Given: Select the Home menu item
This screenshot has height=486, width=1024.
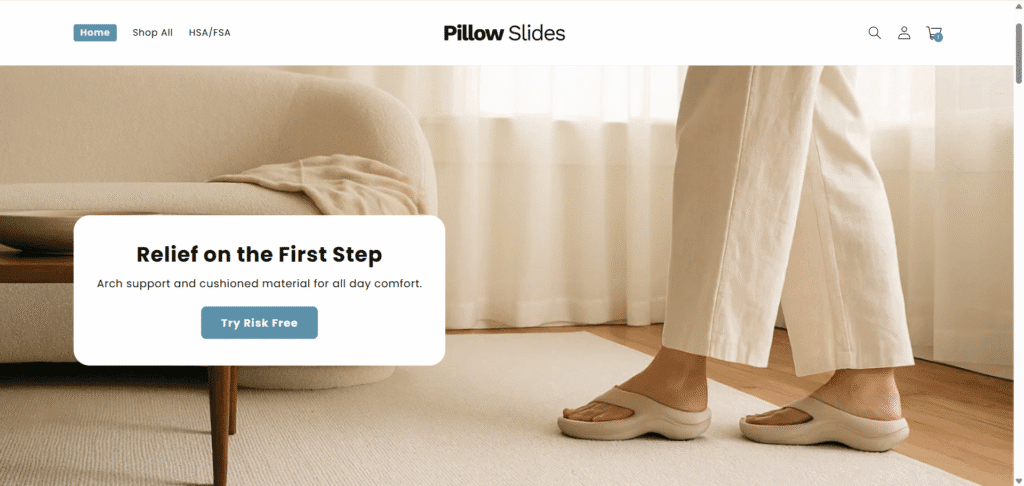Looking at the screenshot, I should pyautogui.click(x=95, y=33).
